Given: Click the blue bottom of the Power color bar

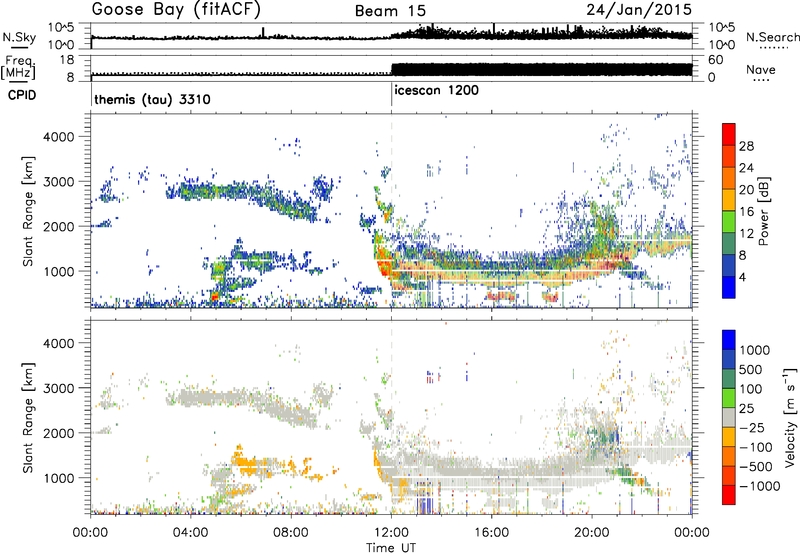Looking at the screenshot, I should click(x=729, y=287).
